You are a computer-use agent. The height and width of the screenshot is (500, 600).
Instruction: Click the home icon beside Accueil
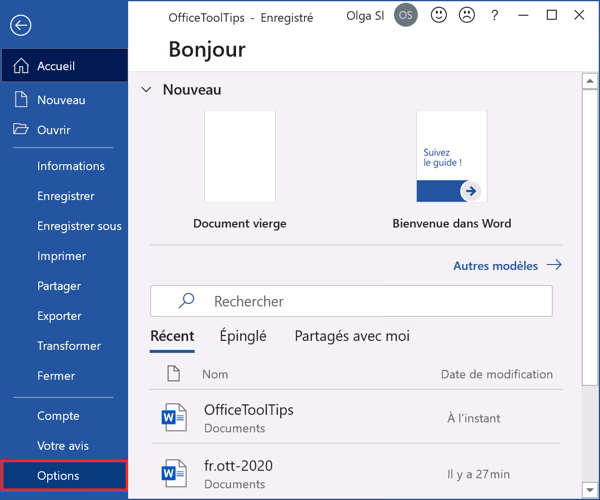[21, 65]
